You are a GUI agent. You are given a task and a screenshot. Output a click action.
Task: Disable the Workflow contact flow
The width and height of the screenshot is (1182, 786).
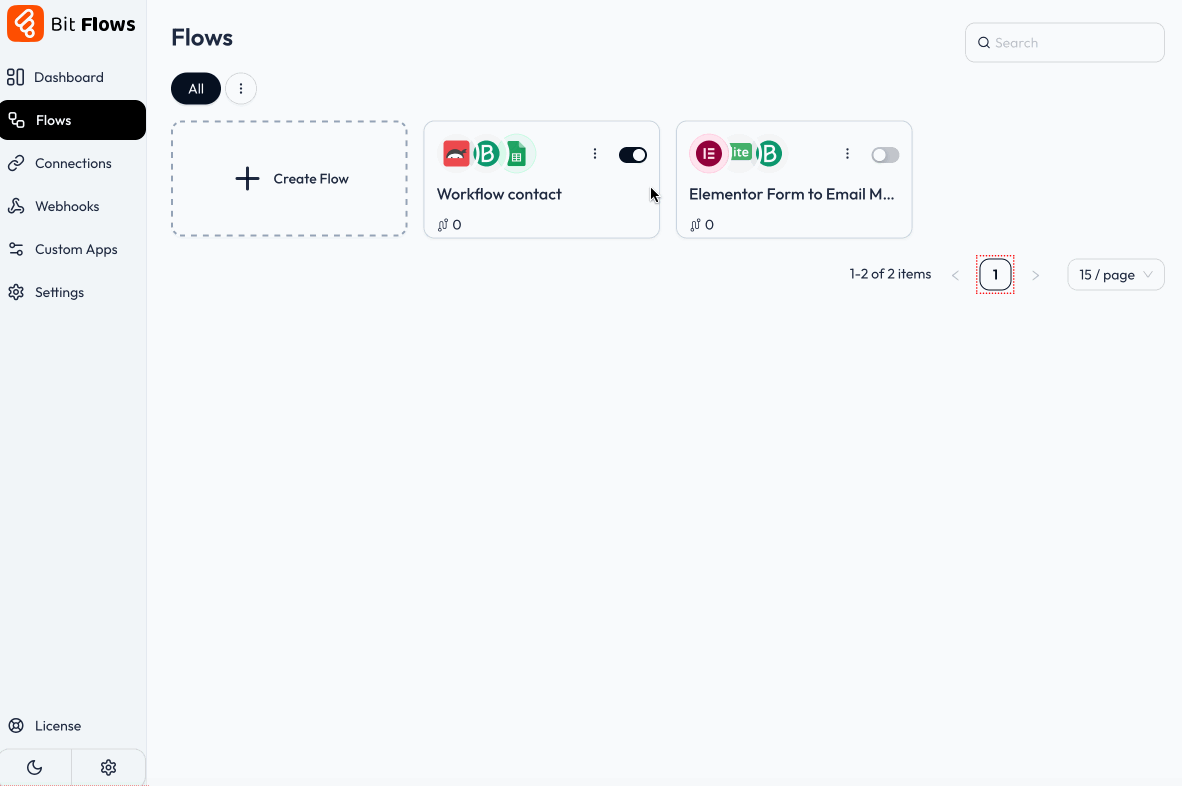point(632,154)
